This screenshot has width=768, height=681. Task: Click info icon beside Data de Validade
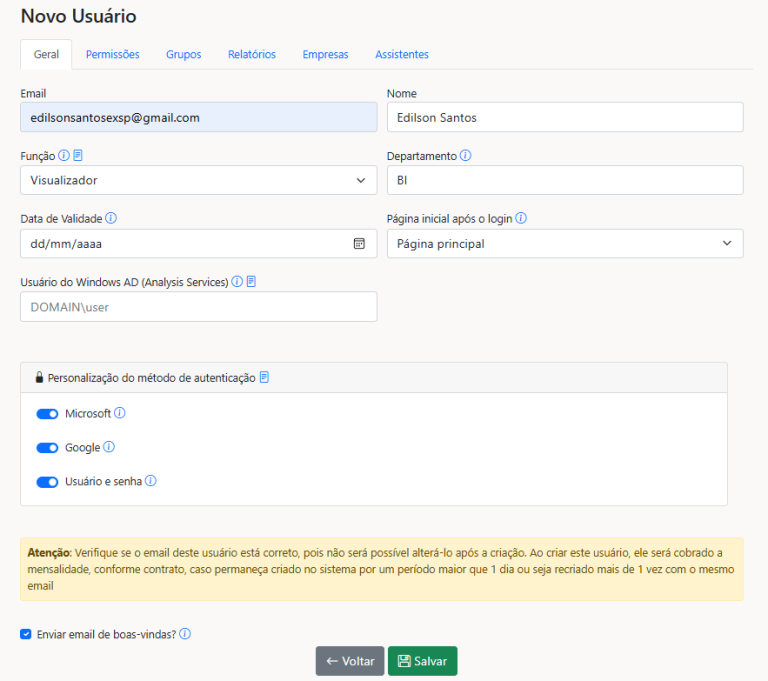(111, 218)
